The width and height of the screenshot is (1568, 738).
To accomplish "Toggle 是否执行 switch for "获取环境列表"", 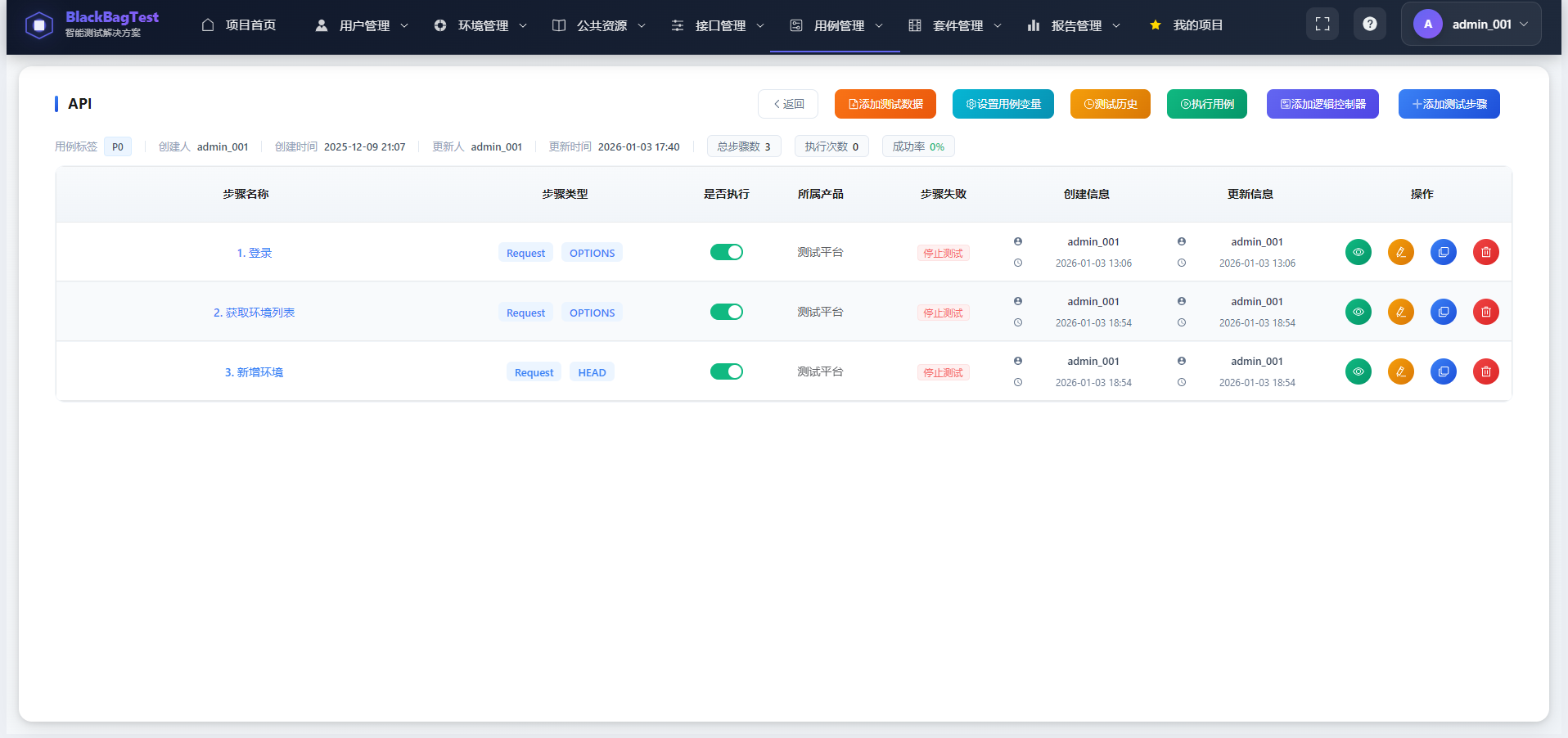I will pos(727,312).
